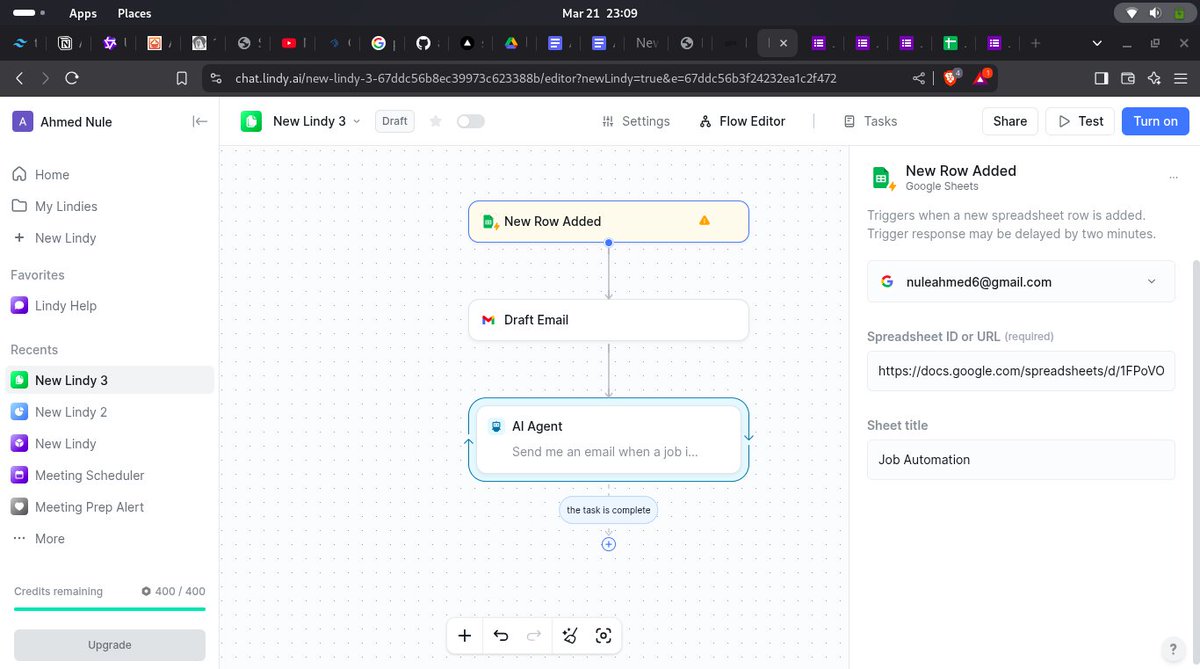Open the help question mark button
Screen dimensions: 1200x669
coord(1173,649)
